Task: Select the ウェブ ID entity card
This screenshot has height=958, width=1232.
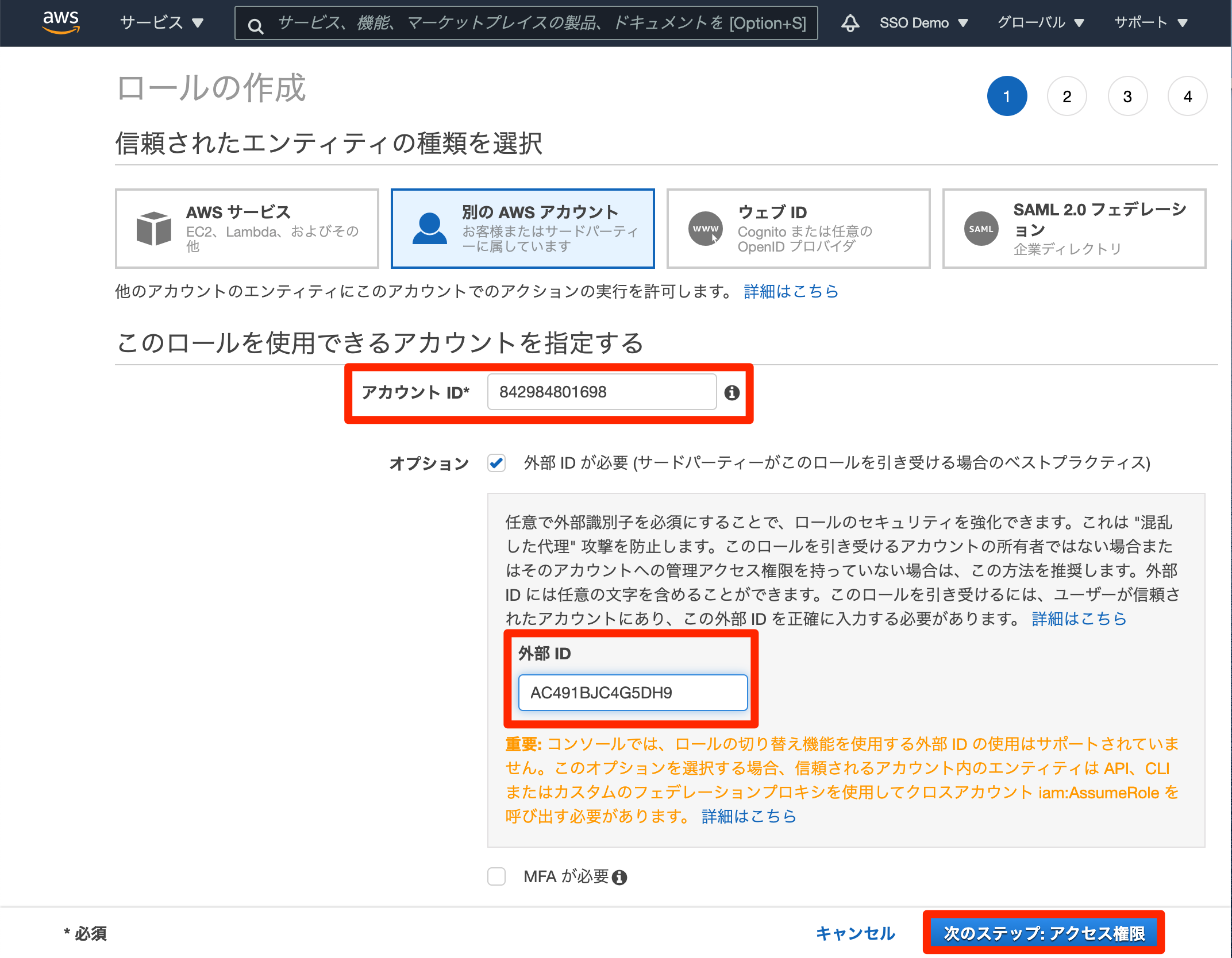Action: point(798,229)
